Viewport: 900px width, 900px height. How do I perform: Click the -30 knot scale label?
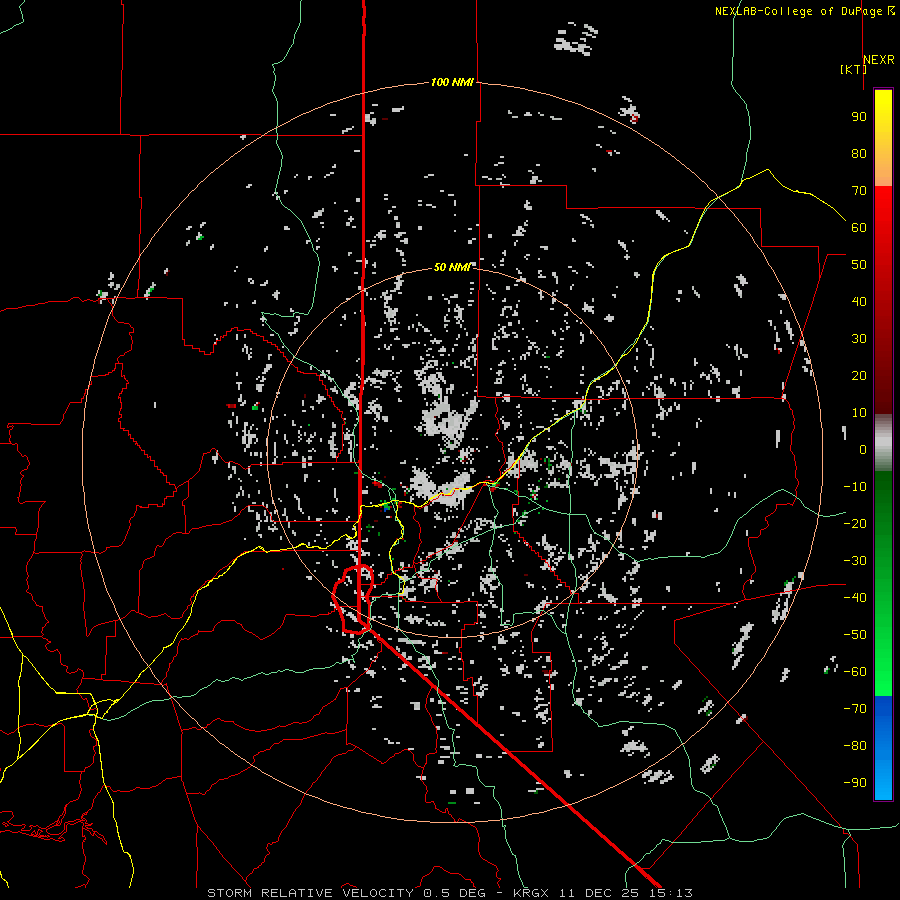click(x=855, y=561)
